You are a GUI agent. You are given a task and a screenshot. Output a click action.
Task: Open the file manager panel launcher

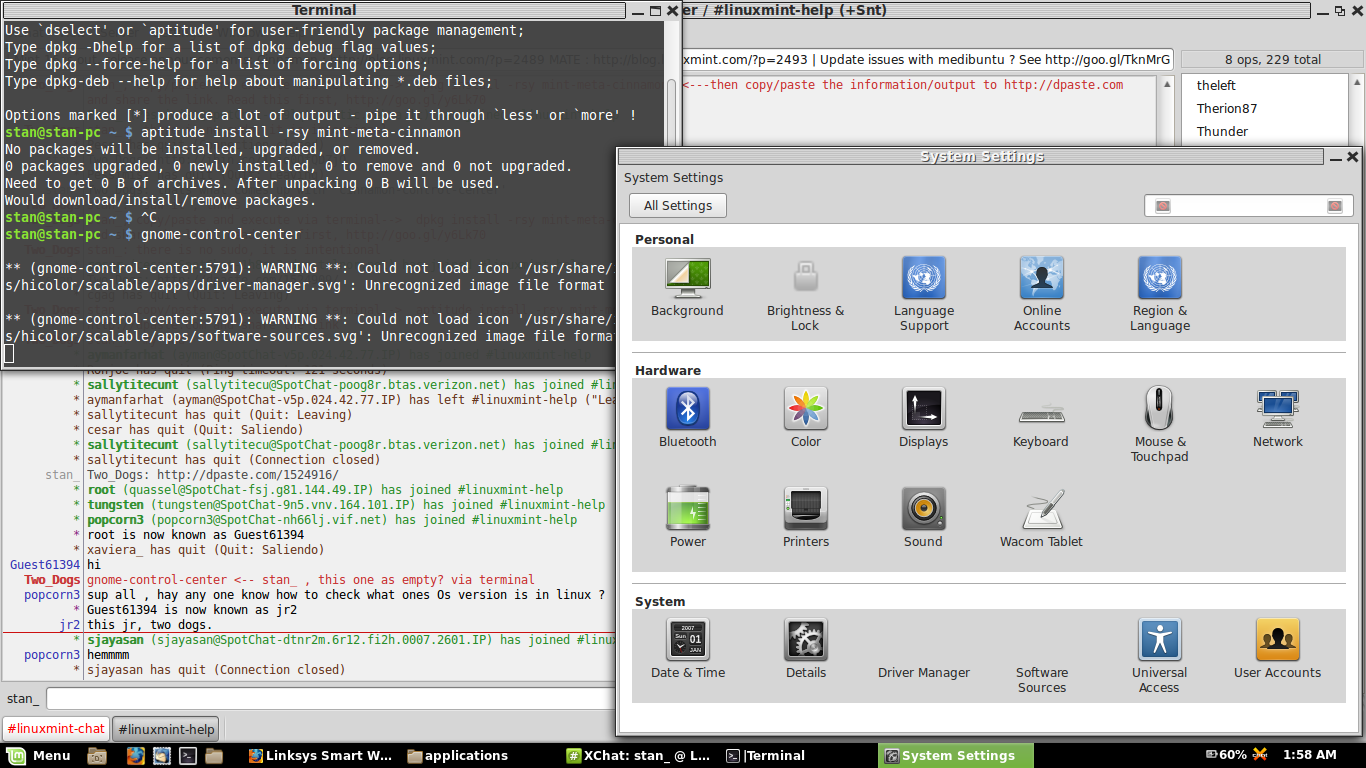point(213,756)
